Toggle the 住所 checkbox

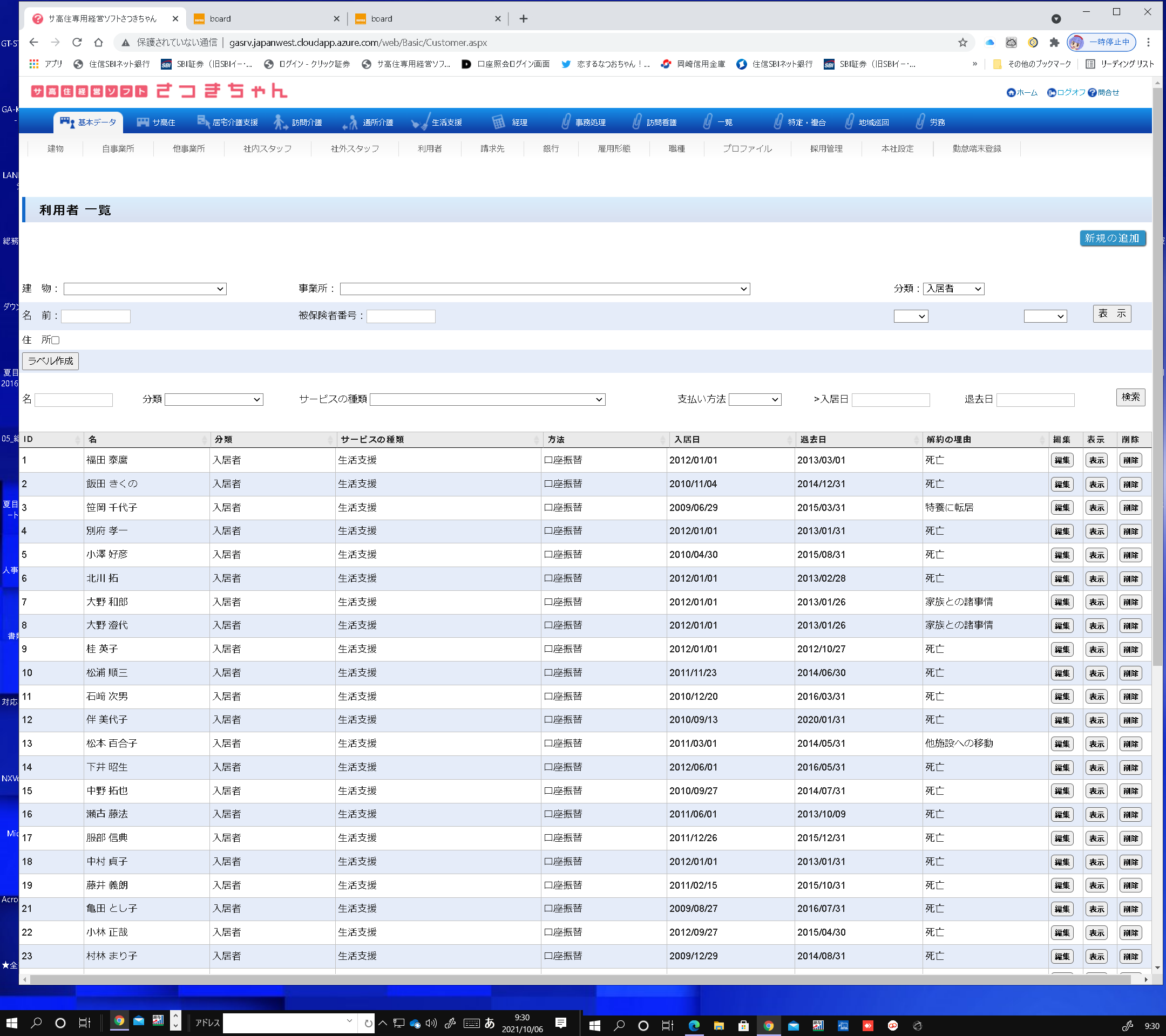pyautogui.click(x=56, y=340)
